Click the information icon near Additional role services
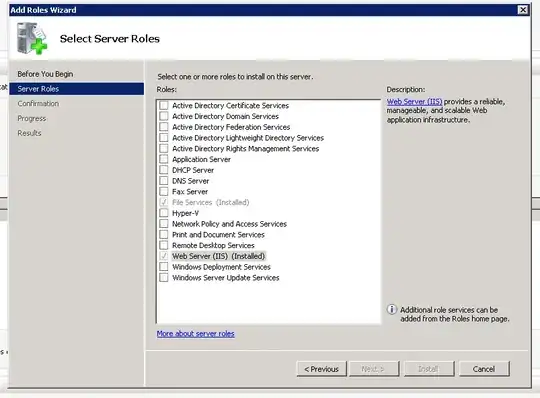The image size is (540, 398). coord(392,309)
